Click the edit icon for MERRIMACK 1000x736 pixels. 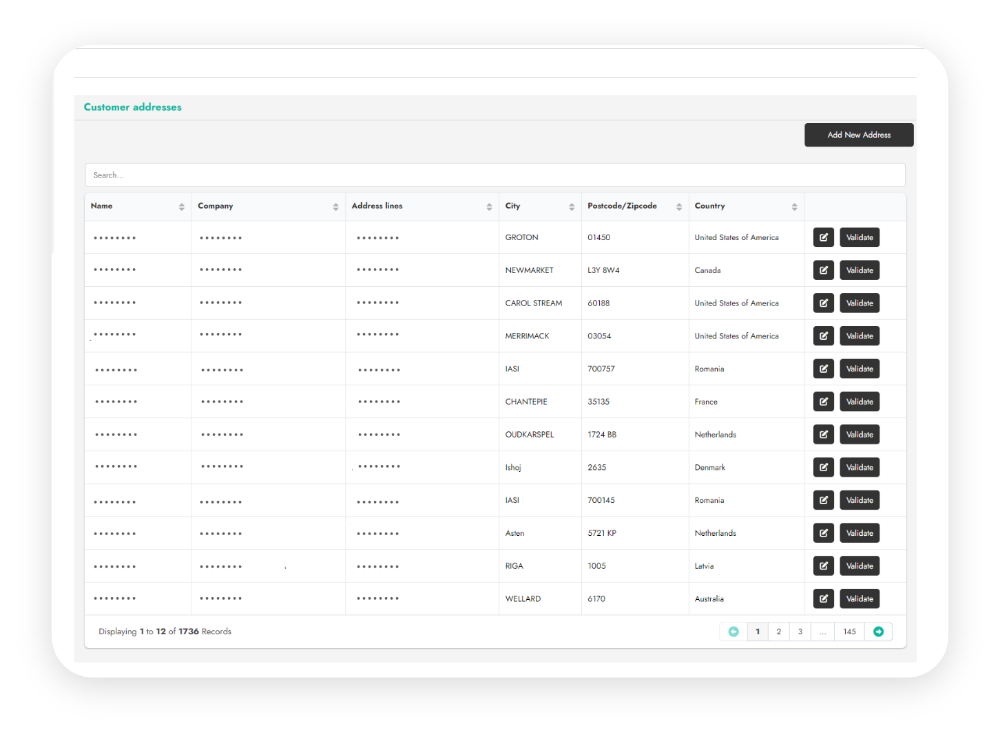point(823,336)
